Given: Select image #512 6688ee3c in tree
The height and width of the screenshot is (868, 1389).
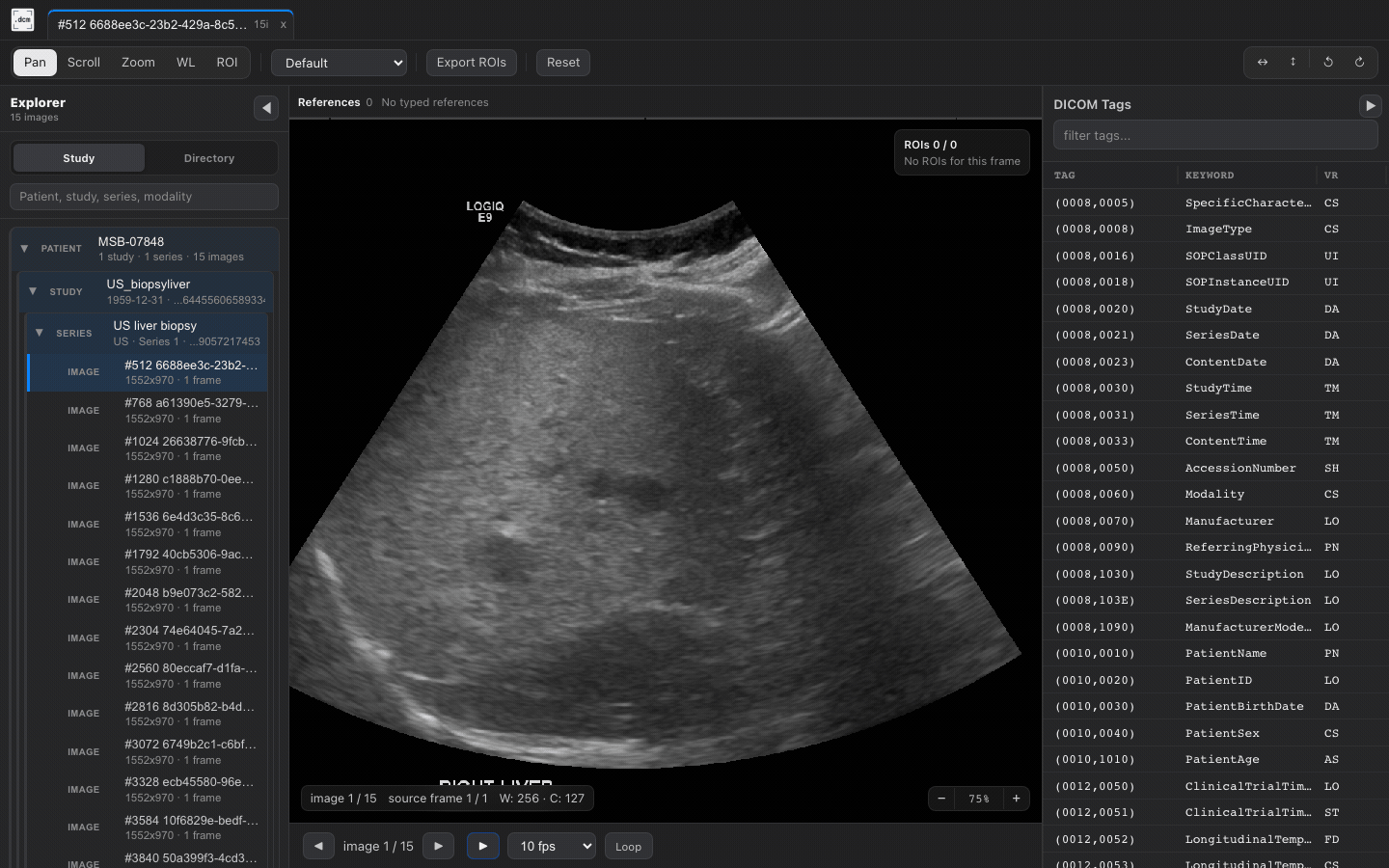Looking at the screenshot, I should (x=148, y=372).
